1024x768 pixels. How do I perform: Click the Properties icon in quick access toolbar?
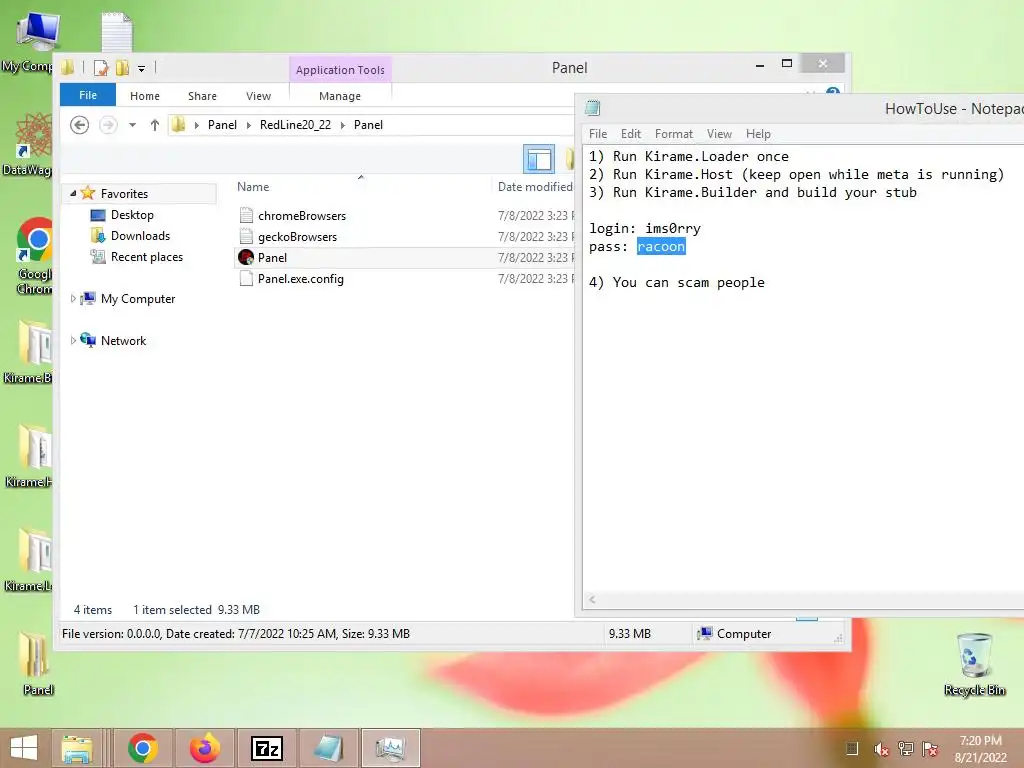click(100, 67)
